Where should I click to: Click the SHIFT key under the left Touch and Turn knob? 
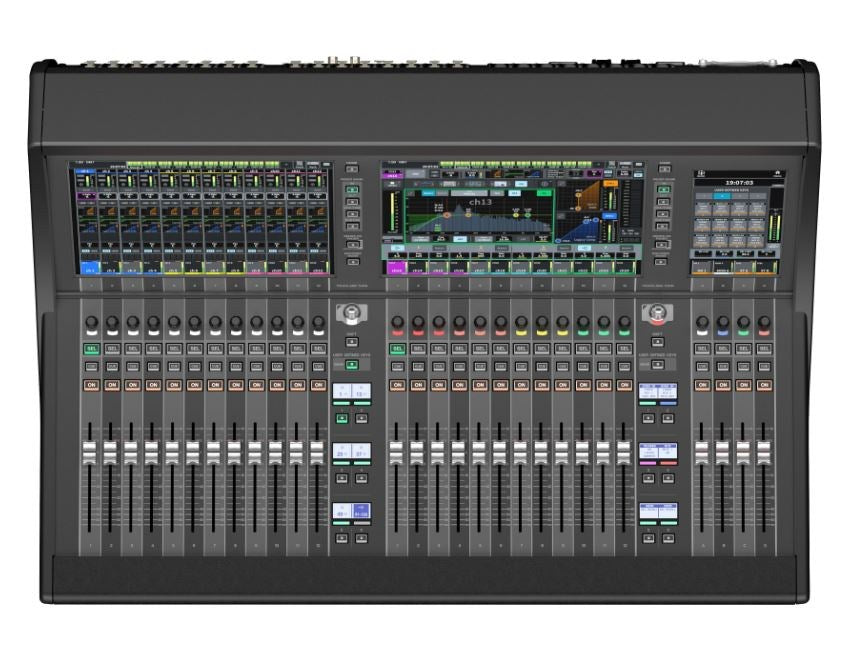352,342
